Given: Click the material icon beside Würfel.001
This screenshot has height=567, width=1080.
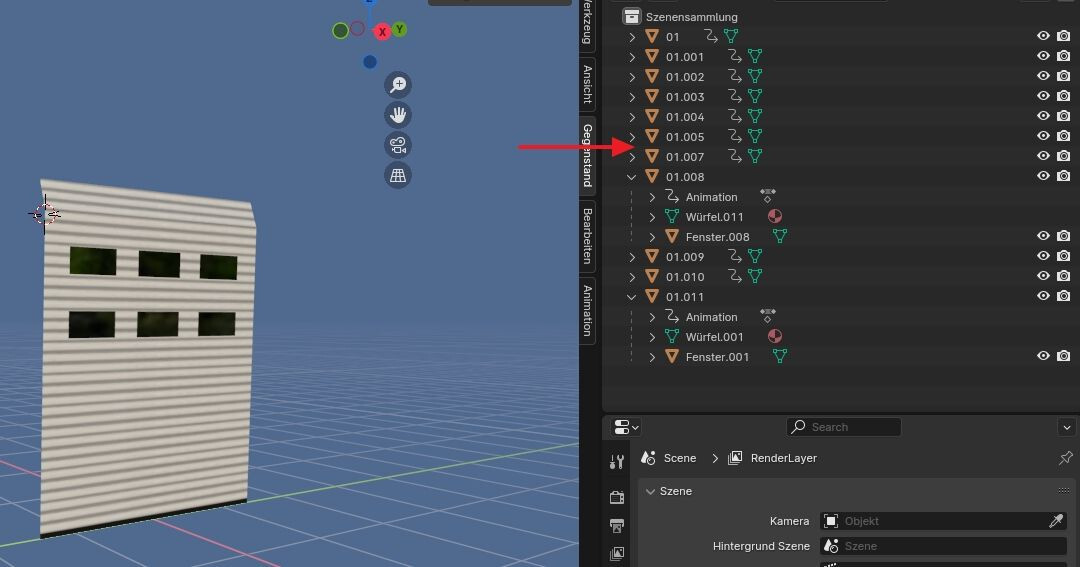Looking at the screenshot, I should pyautogui.click(x=775, y=336).
